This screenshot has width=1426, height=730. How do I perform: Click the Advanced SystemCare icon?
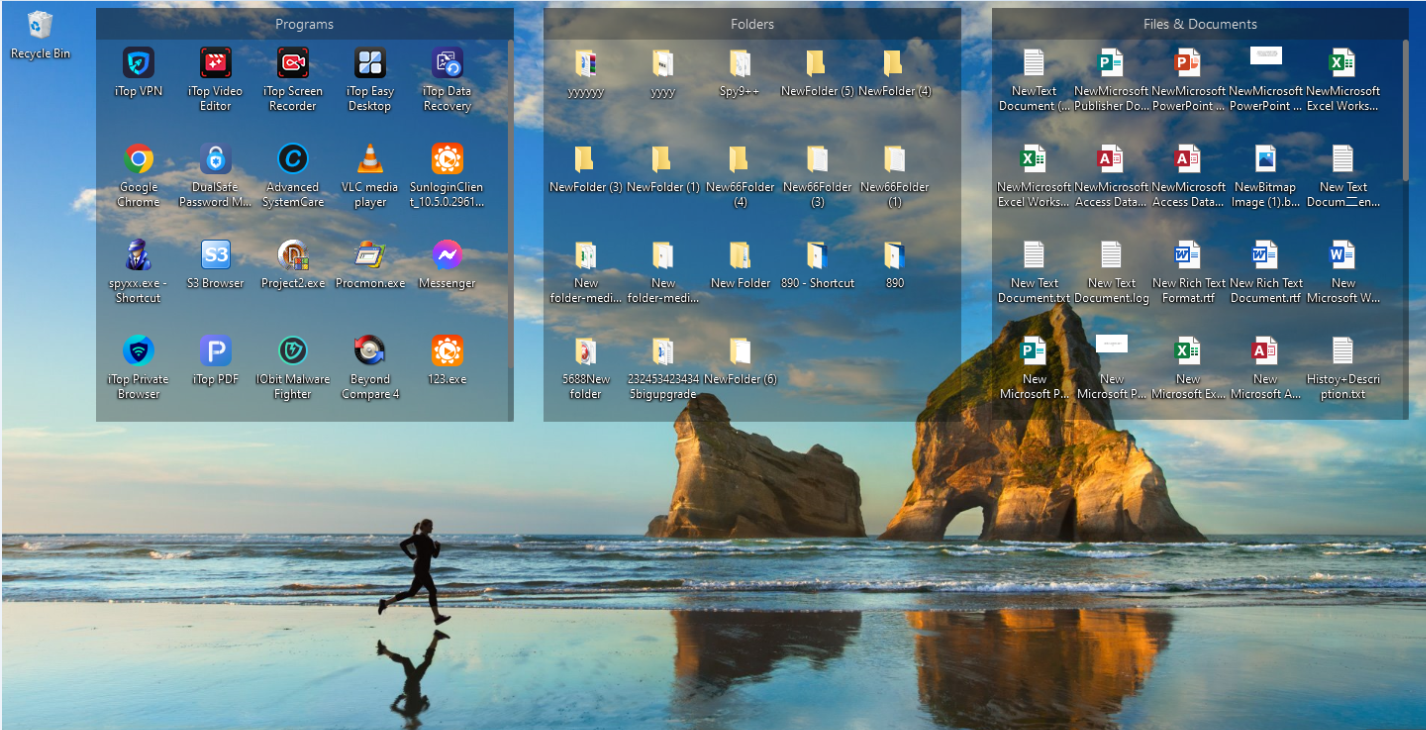[292, 160]
